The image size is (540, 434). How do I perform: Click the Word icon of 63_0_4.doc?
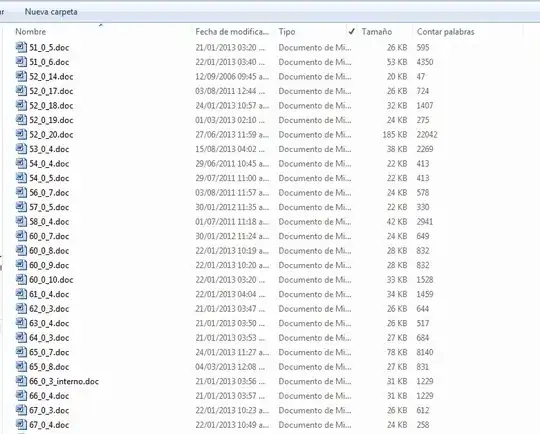(x=21, y=323)
